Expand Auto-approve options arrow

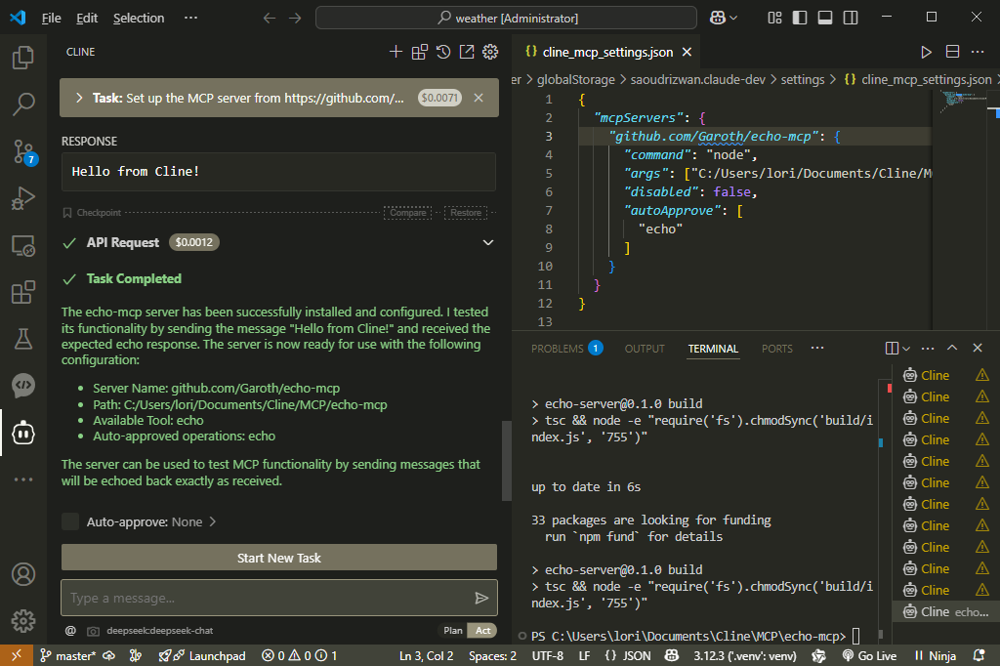point(213,522)
